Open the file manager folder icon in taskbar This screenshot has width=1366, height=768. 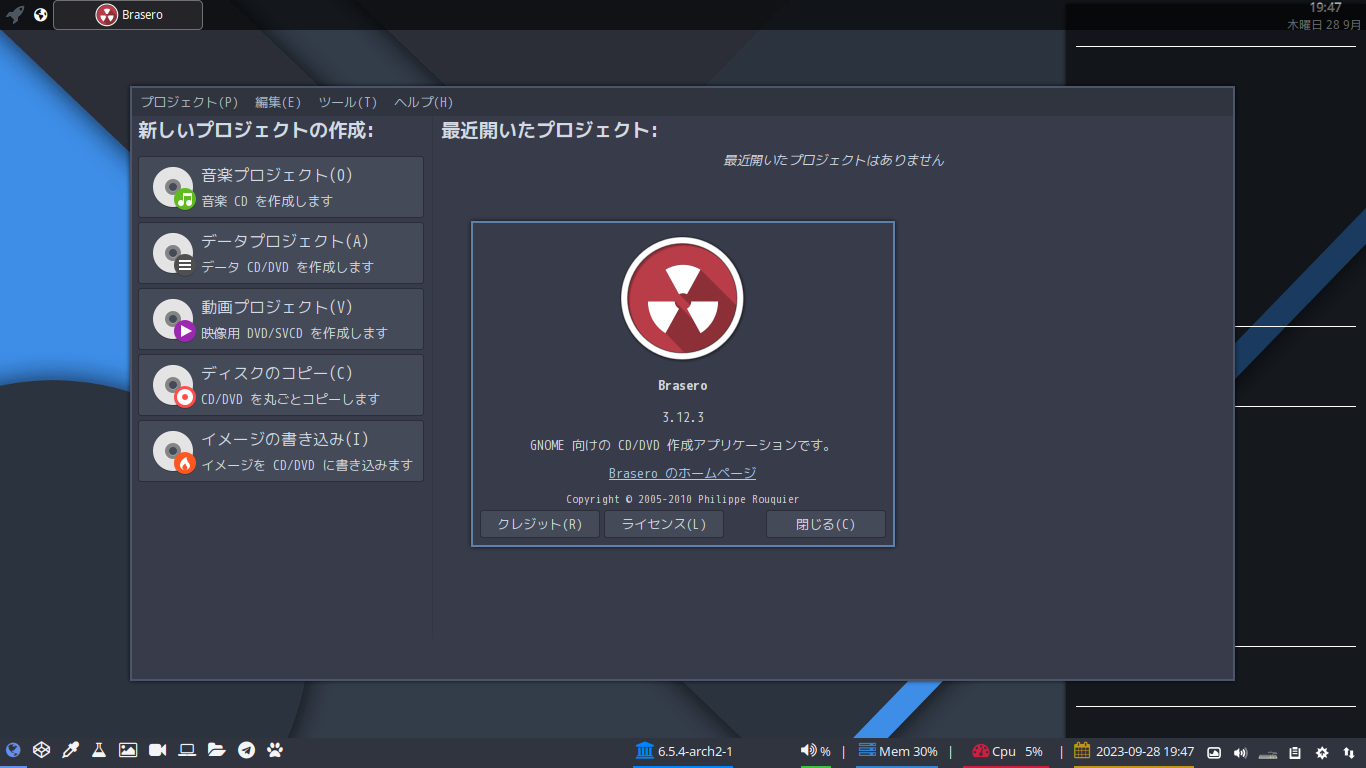pos(216,750)
